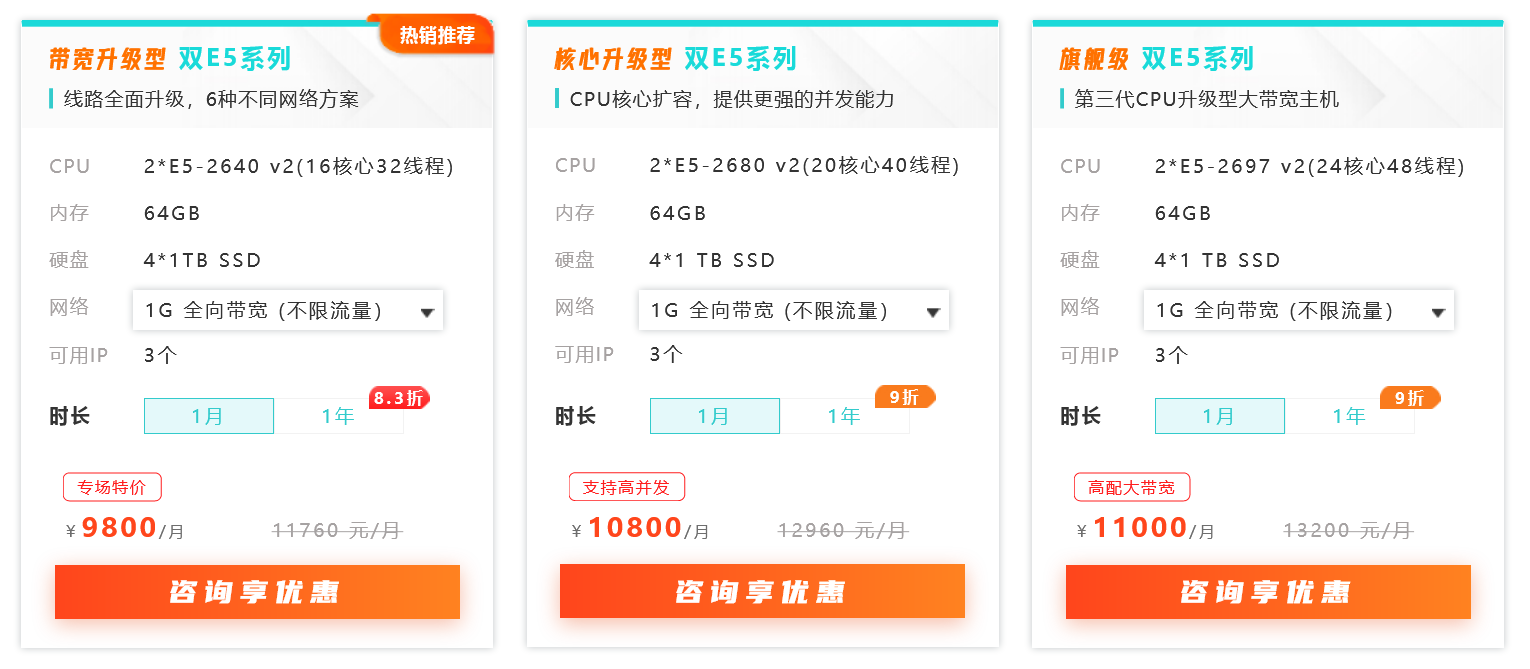Select 1月 duration for 旗舰级

(x=1220, y=416)
